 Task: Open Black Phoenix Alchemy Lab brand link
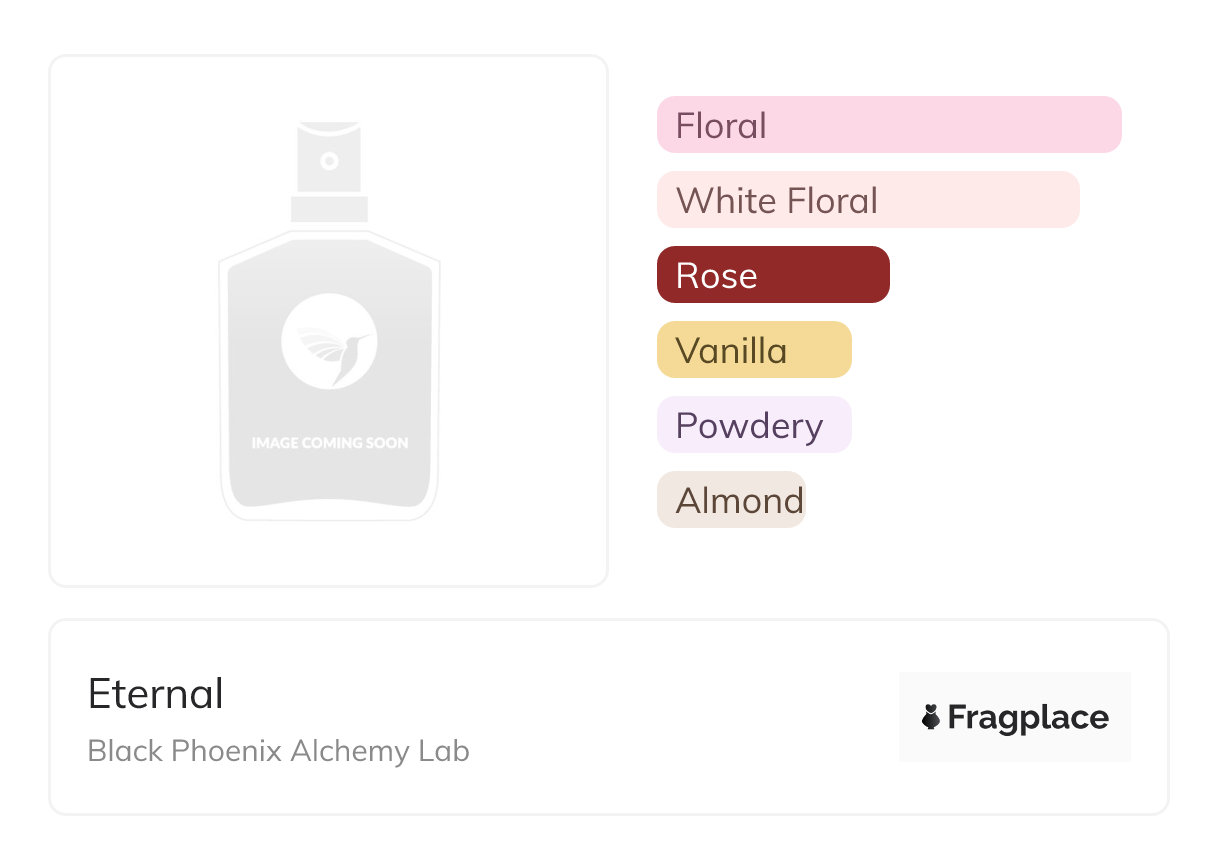click(x=278, y=751)
